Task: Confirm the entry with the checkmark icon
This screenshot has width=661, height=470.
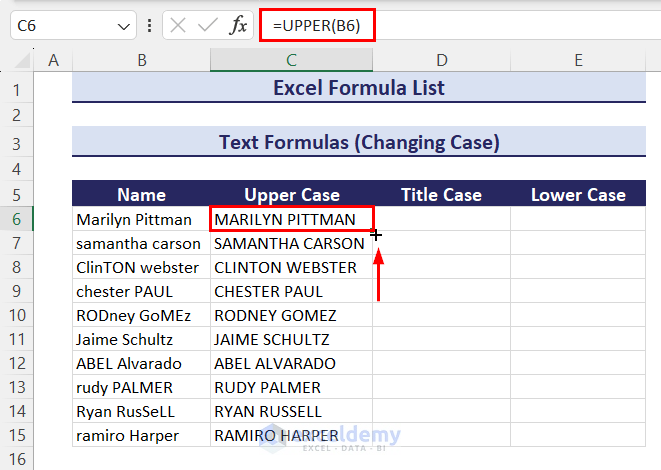Action: 207,26
